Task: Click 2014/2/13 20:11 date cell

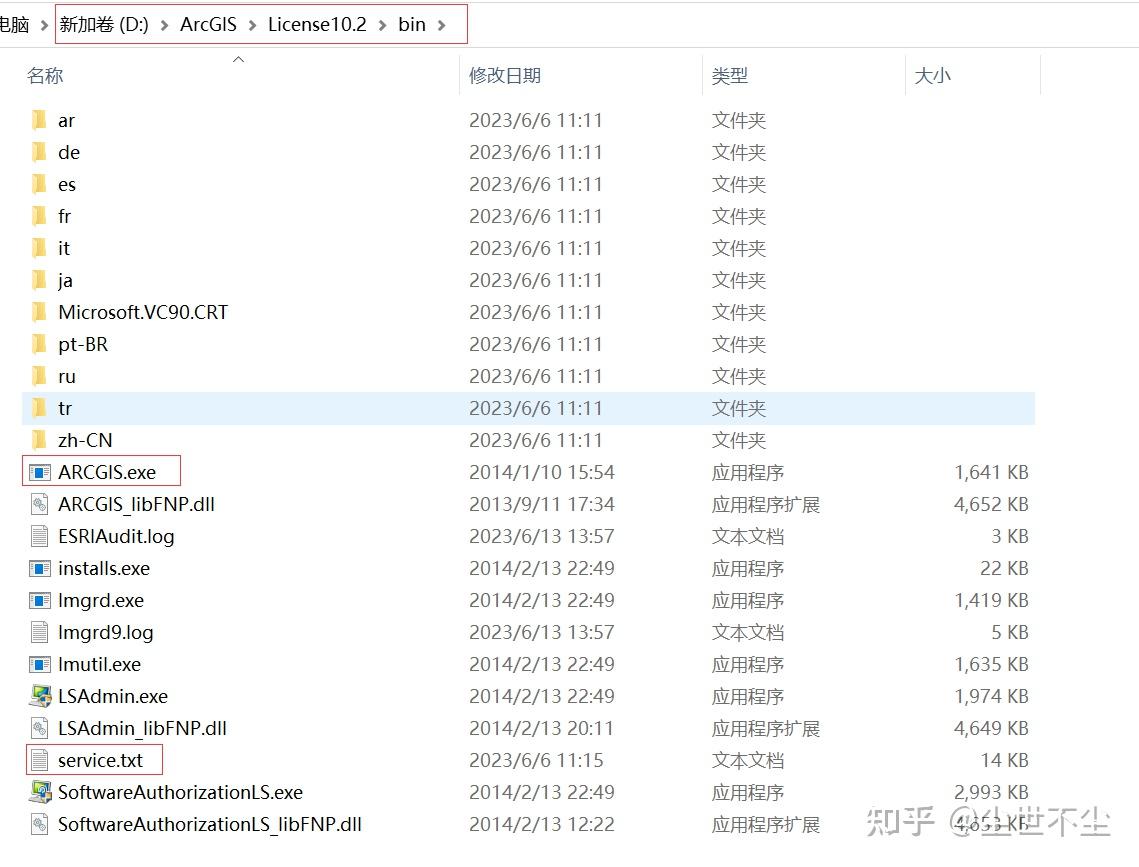Action: [x=541, y=728]
